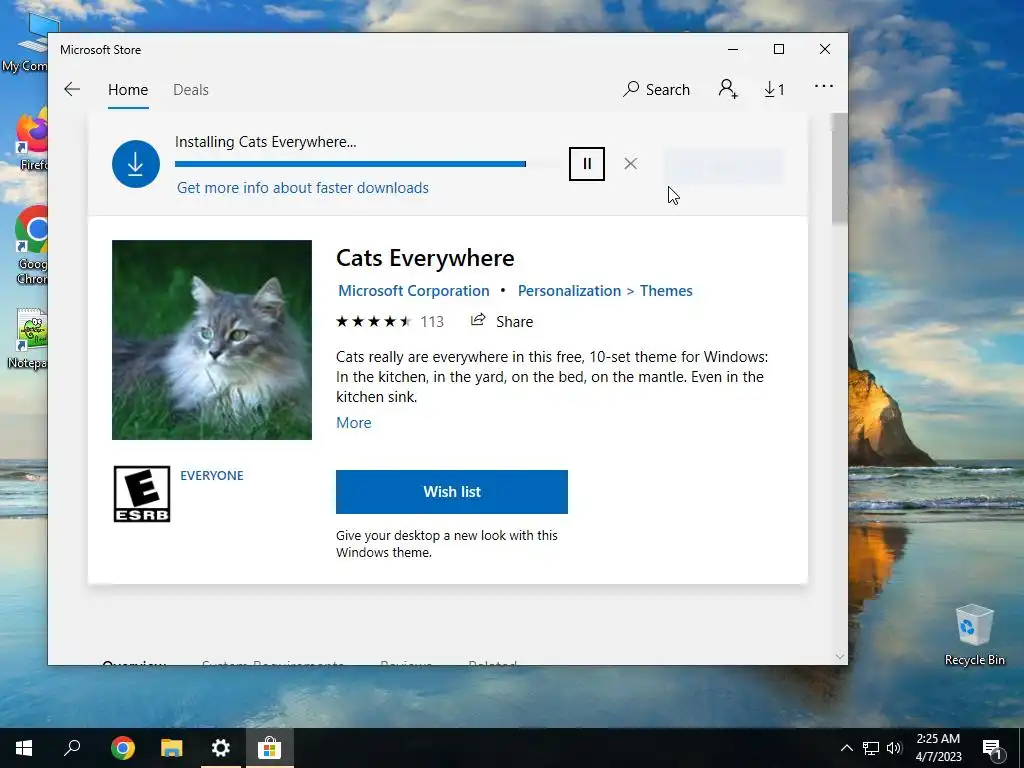Open the See more ellipsis menu
Viewport: 1024px width, 768px height.
click(824, 86)
